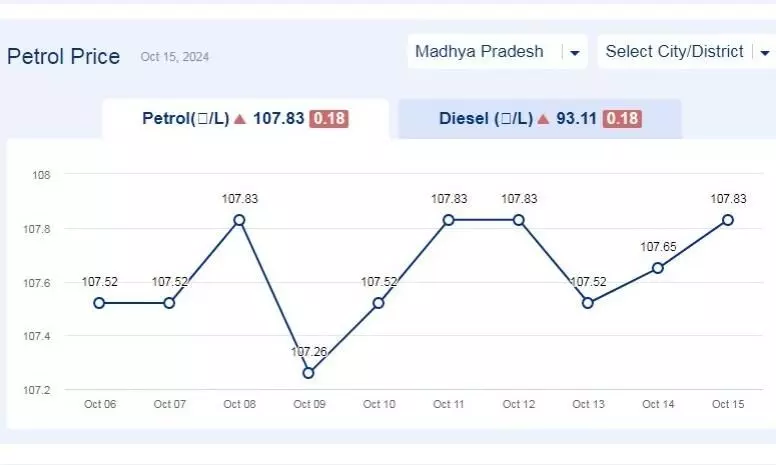Viewport: 776px width, 465px height.
Task: Click the Petrol Price heading
Action: point(63,56)
